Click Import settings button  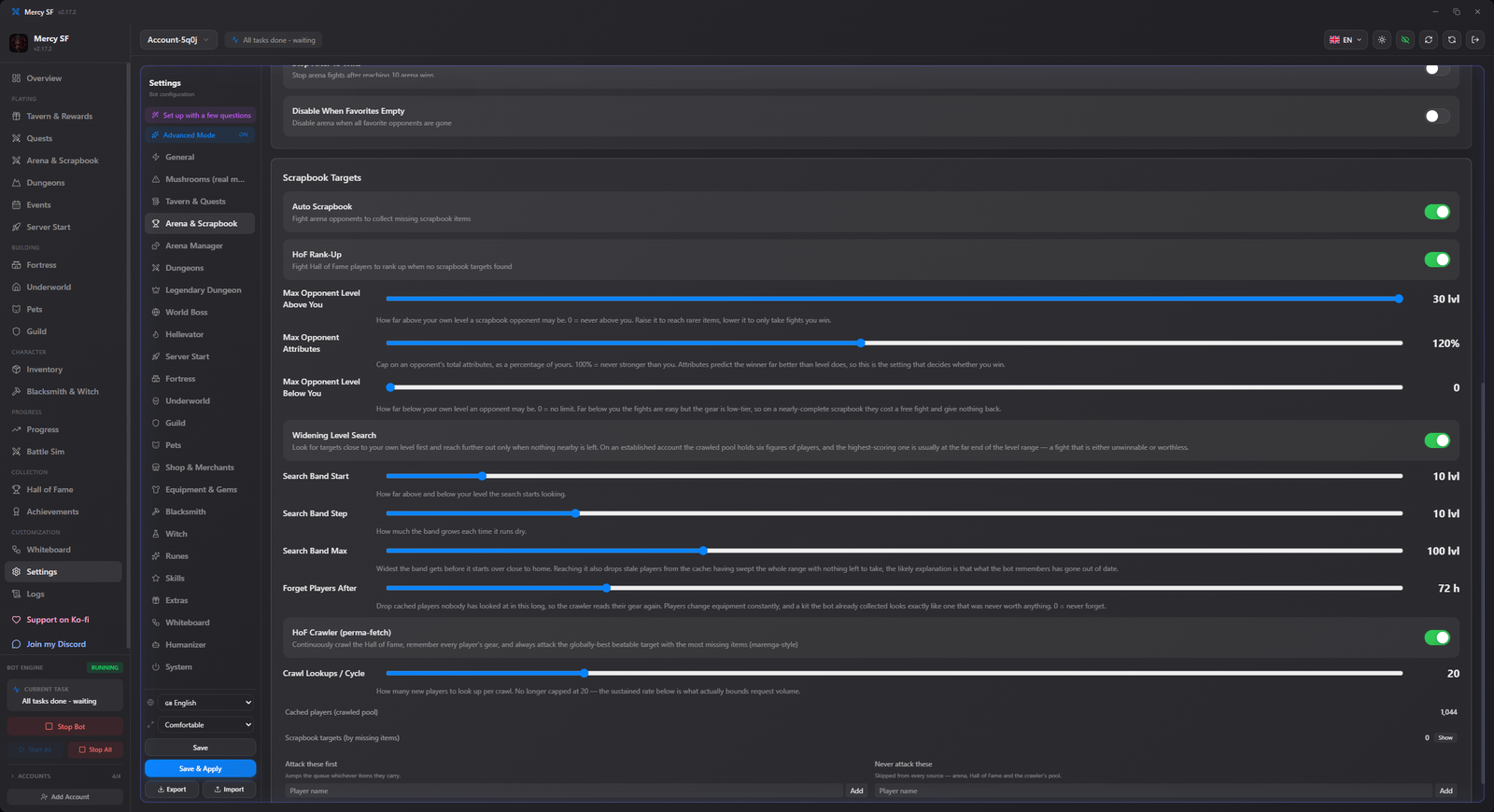(229, 790)
